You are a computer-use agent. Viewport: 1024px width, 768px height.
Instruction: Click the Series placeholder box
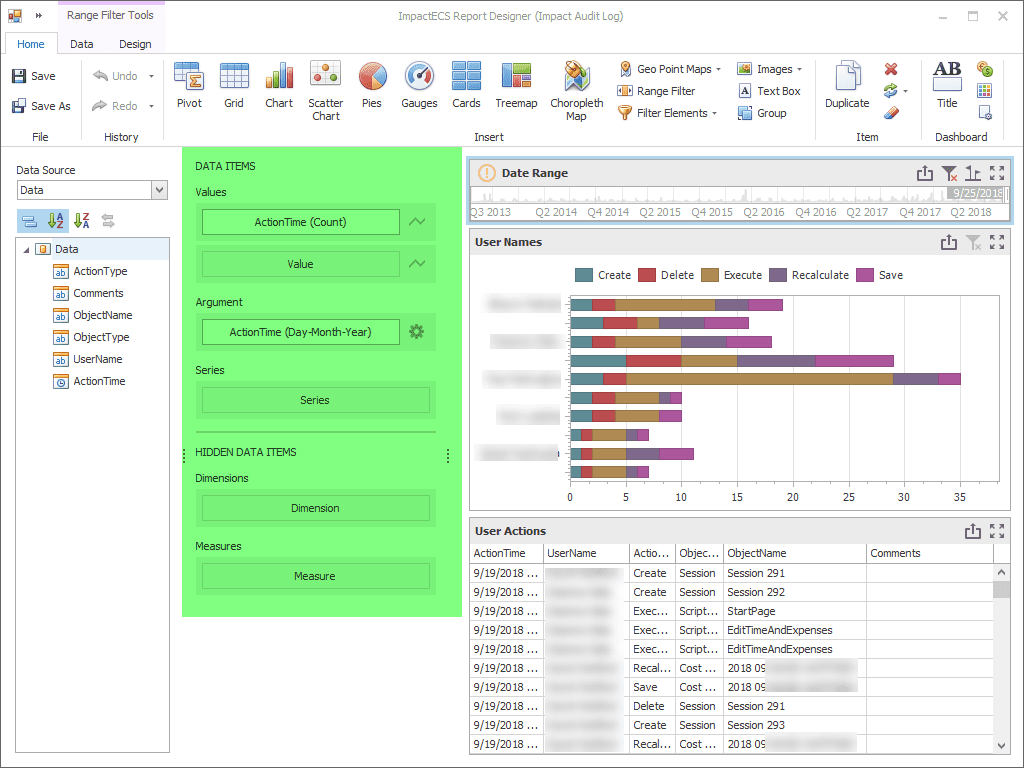click(315, 400)
